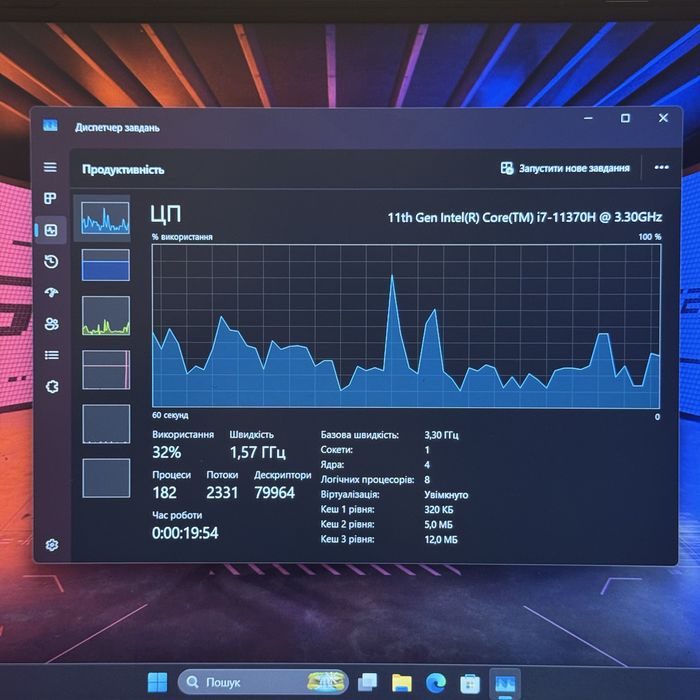Image resolution: width=700 pixels, height=700 pixels.
Task: Open Task View on the taskbar
Action: pos(367,682)
